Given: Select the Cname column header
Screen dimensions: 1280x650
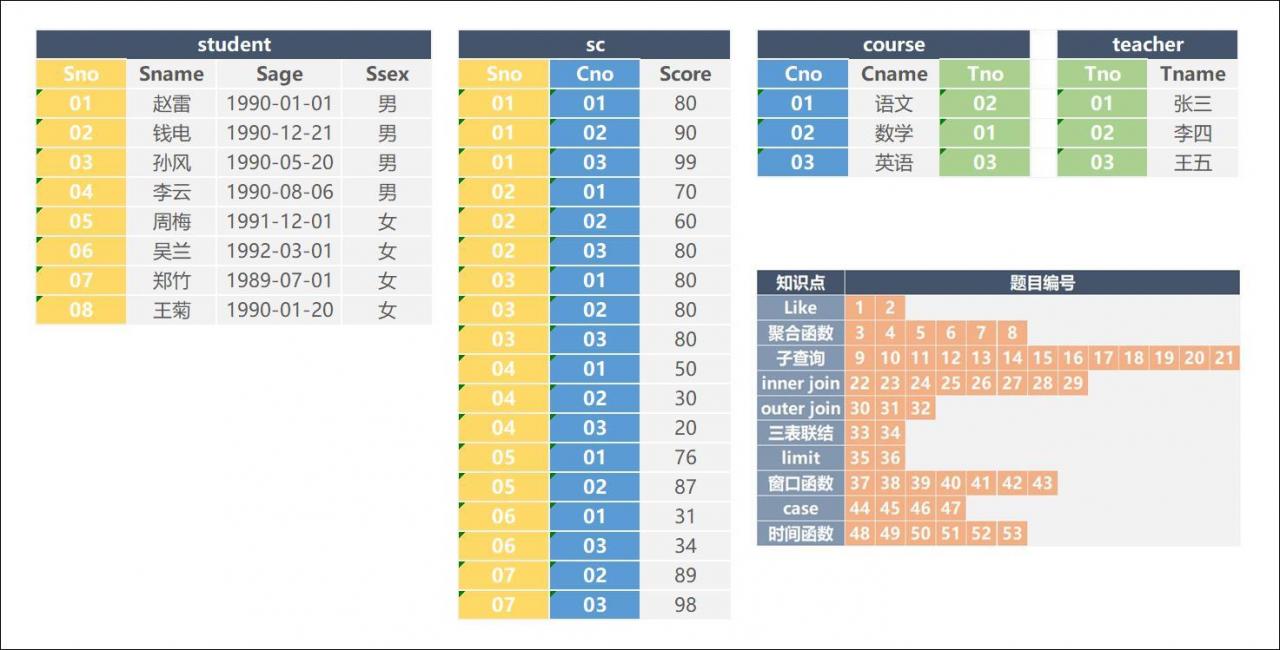Looking at the screenshot, I should coord(894,74).
